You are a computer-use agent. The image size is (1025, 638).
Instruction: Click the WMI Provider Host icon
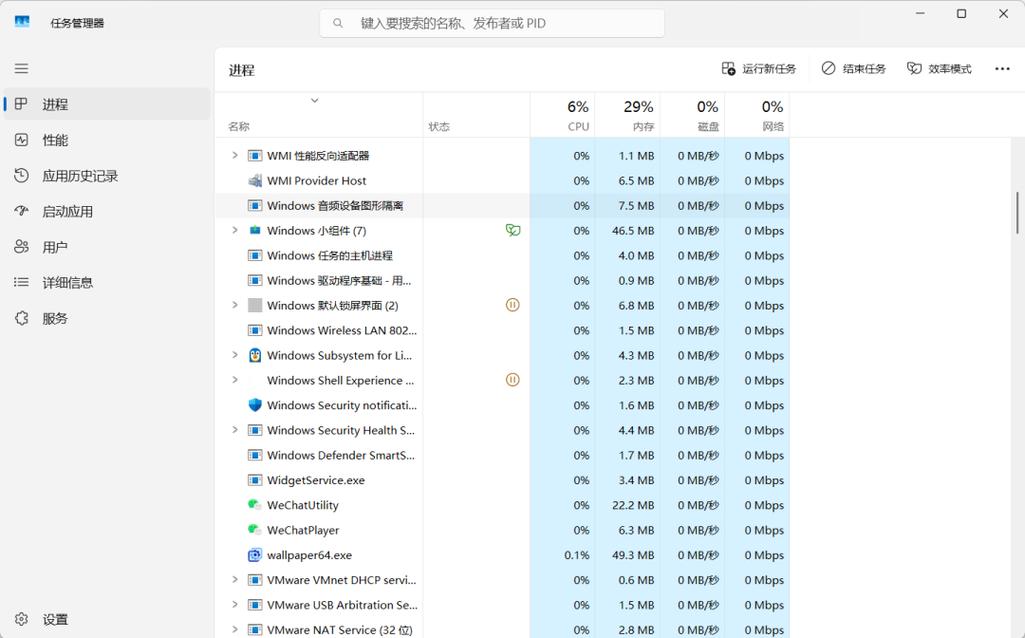pyautogui.click(x=255, y=180)
